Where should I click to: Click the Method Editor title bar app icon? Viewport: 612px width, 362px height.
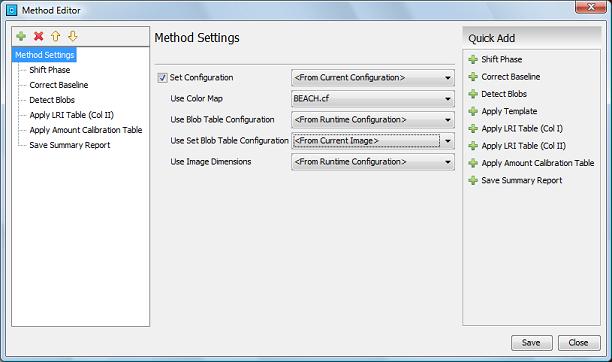point(12,10)
